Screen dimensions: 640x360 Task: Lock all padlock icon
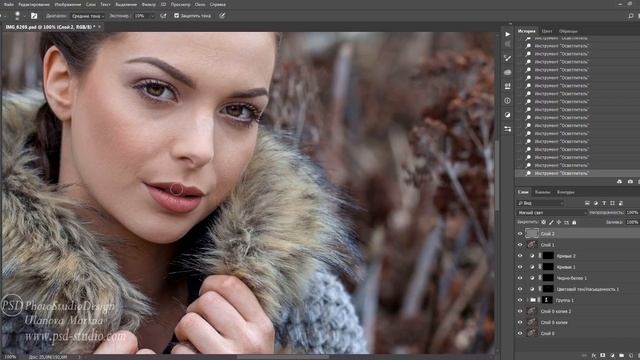tap(574, 222)
